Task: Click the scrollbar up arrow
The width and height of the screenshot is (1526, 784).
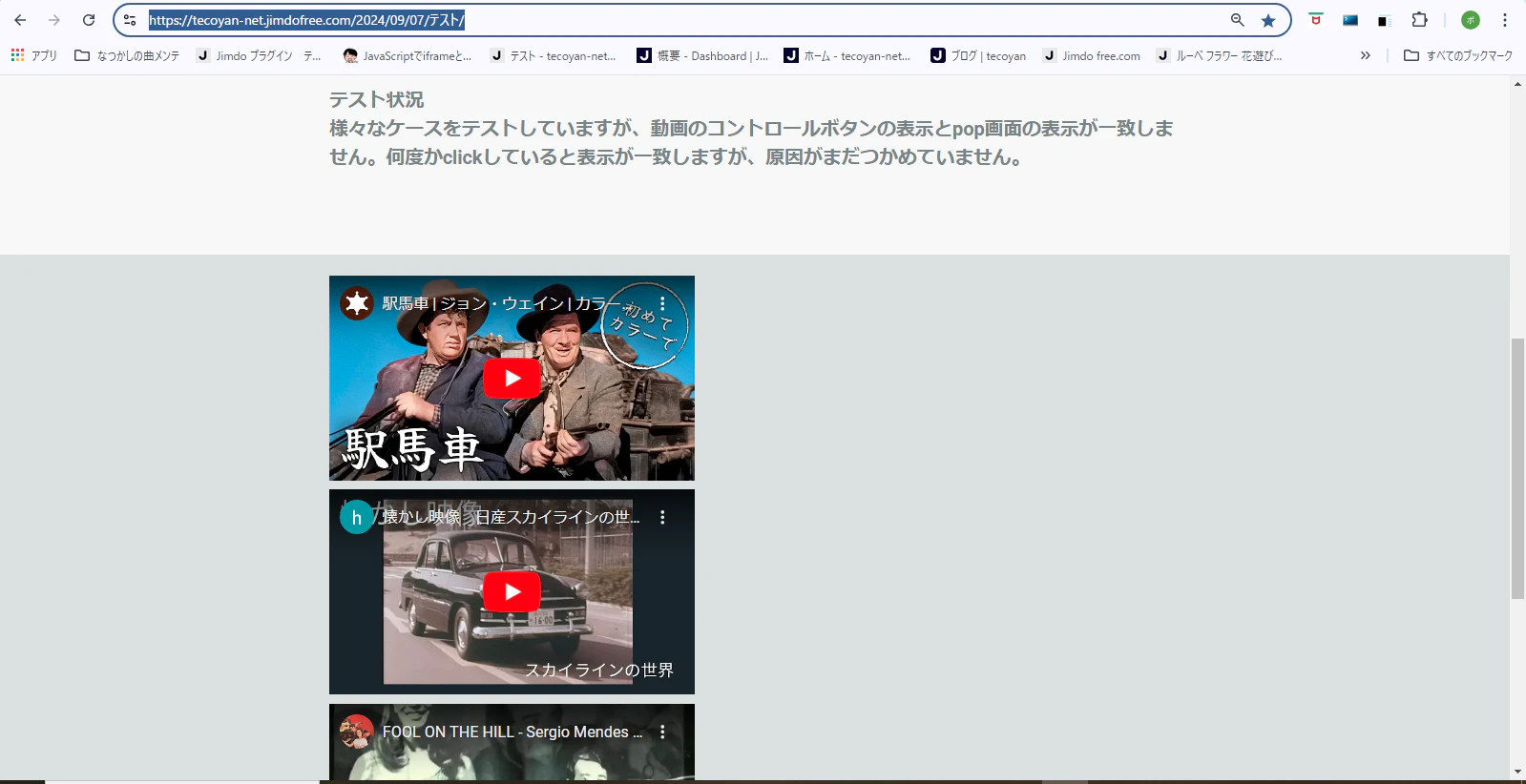Action: (1517, 84)
